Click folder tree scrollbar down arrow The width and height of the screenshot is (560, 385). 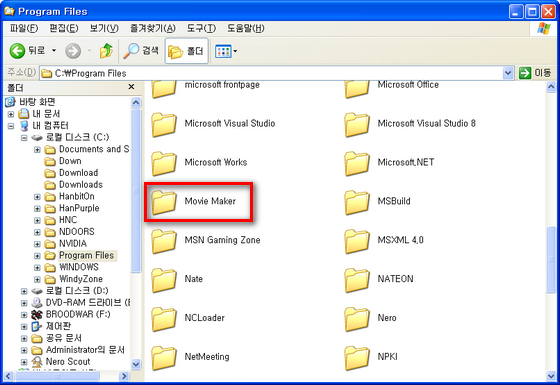click(136, 365)
